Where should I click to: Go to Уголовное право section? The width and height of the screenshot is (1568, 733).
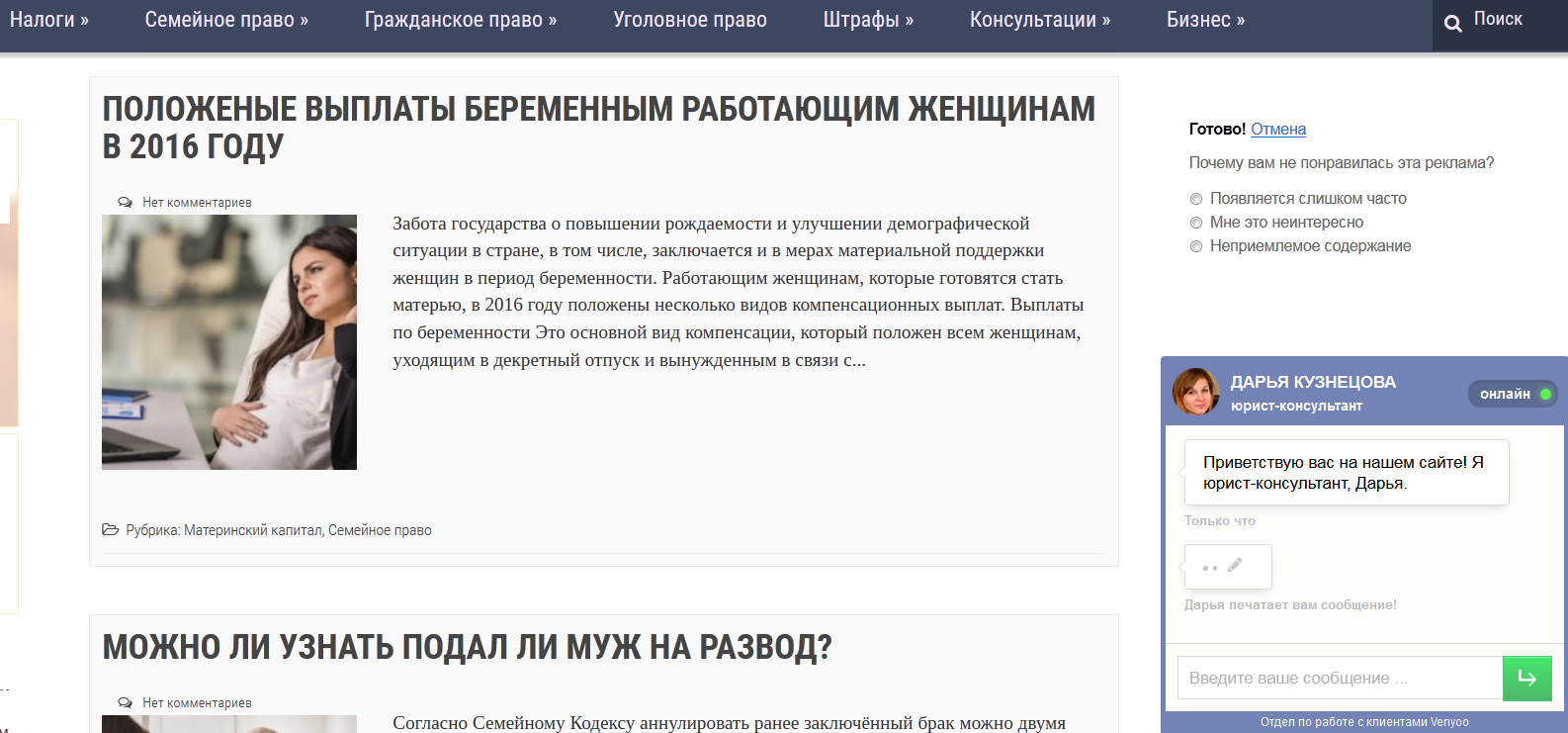pyautogui.click(x=690, y=20)
